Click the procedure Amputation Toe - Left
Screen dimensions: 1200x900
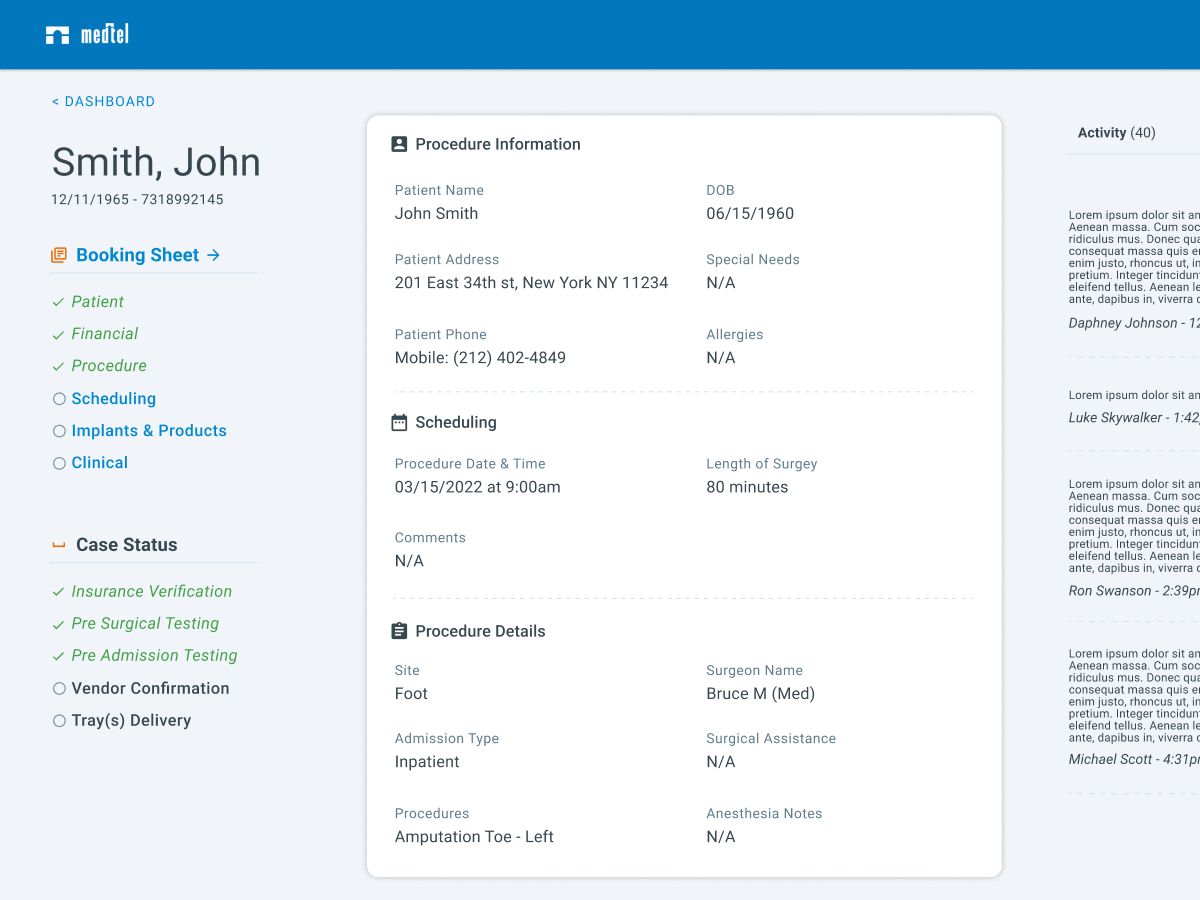coord(474,837)
